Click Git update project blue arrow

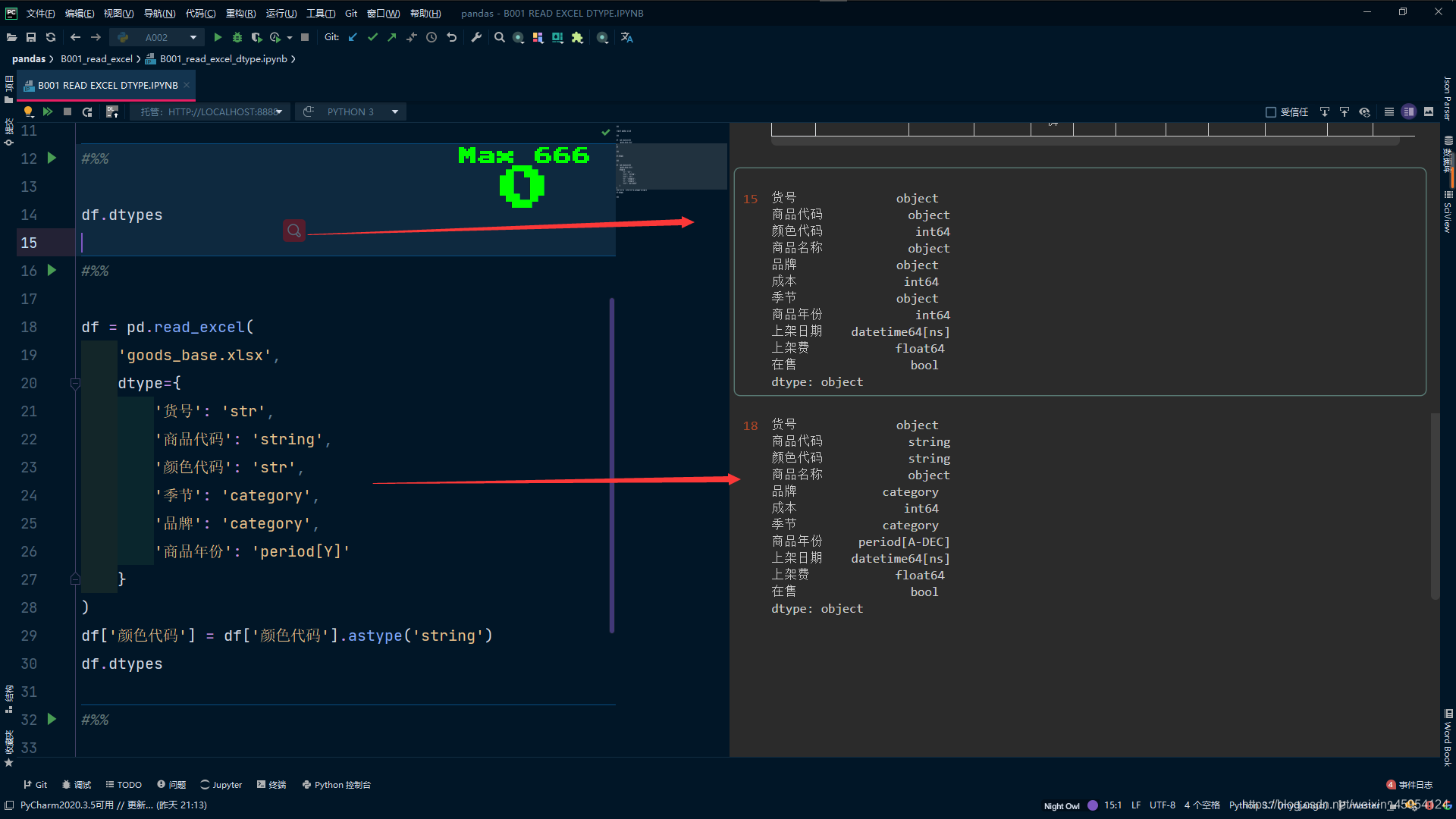(353, 37)
